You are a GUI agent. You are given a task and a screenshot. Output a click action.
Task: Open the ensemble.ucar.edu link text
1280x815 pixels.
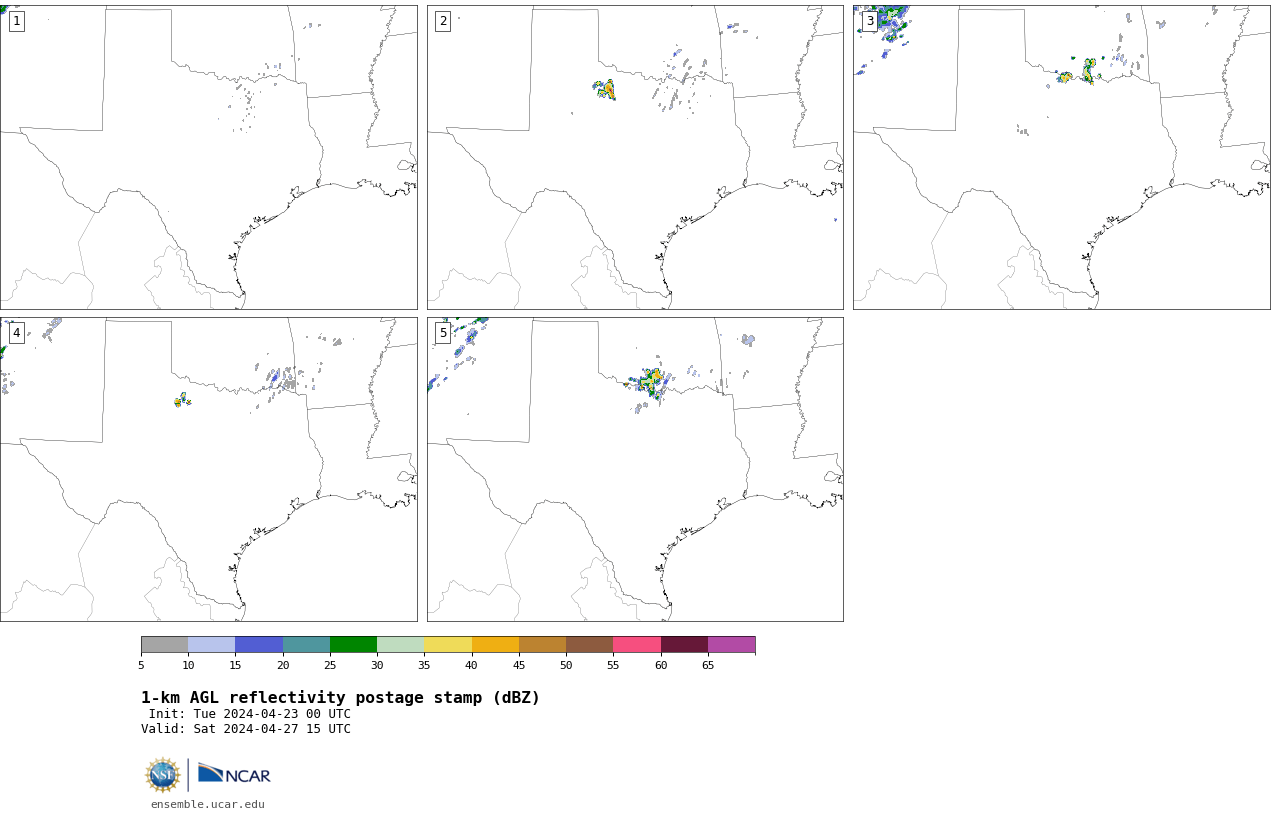(x=208, y=804)
